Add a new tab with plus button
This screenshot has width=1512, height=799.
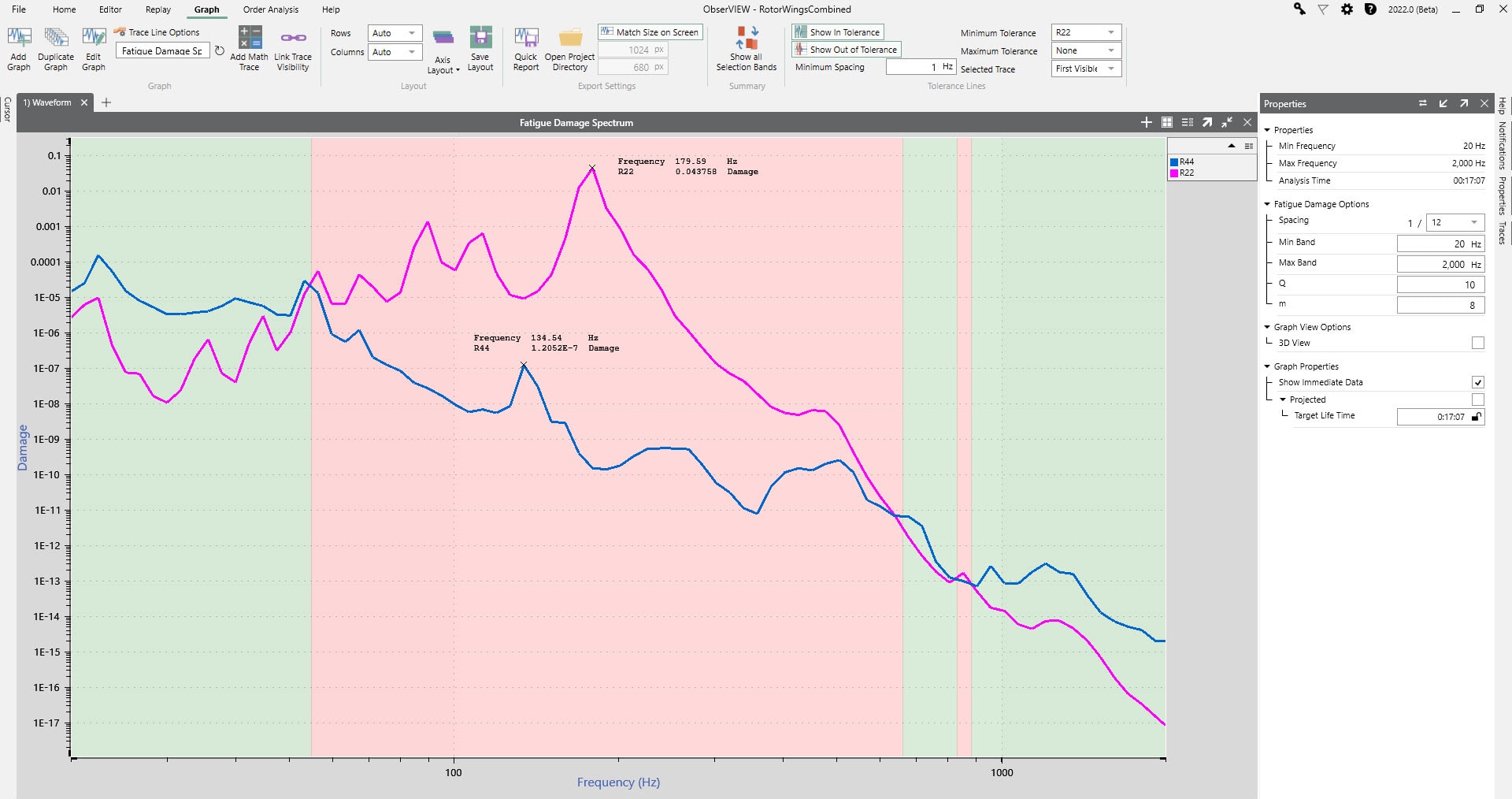106,102
